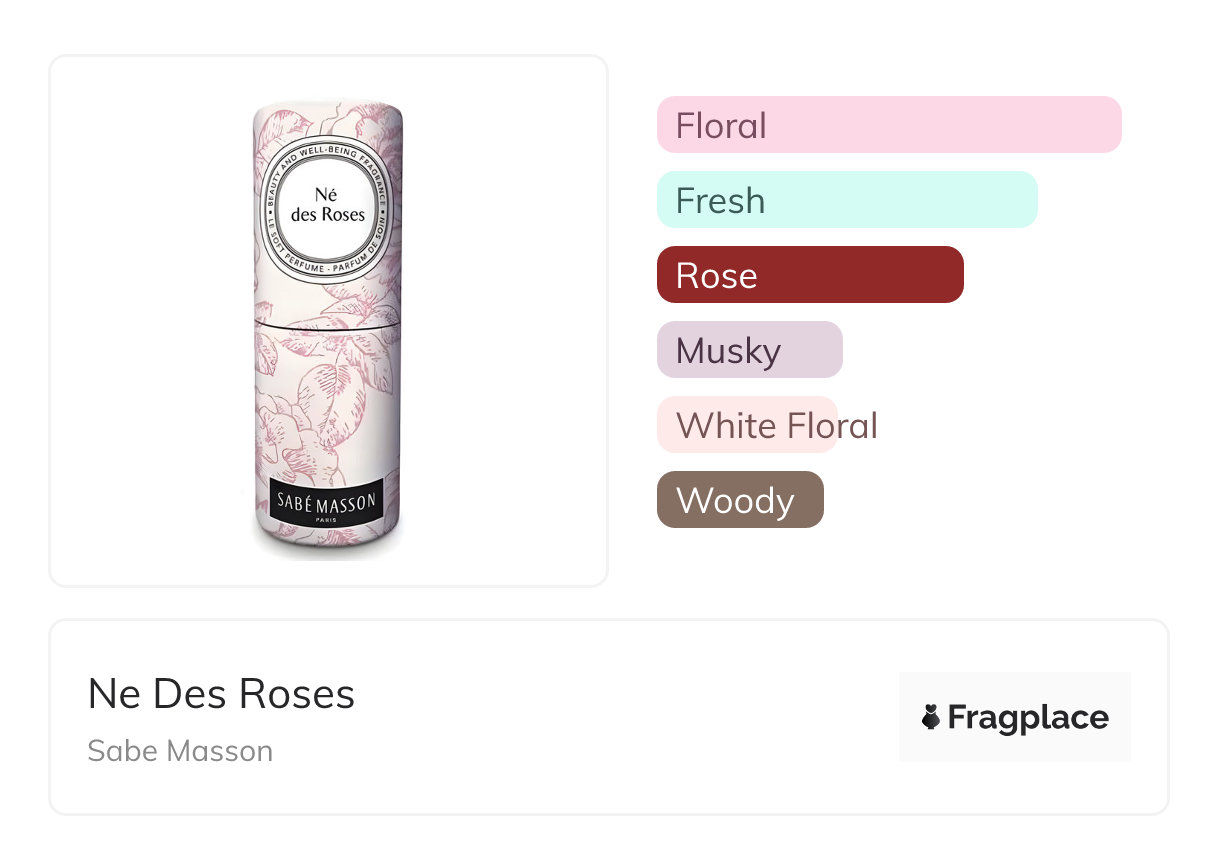
Task: Click the Fragplace logo wordmark
Action: point(1027,718)
